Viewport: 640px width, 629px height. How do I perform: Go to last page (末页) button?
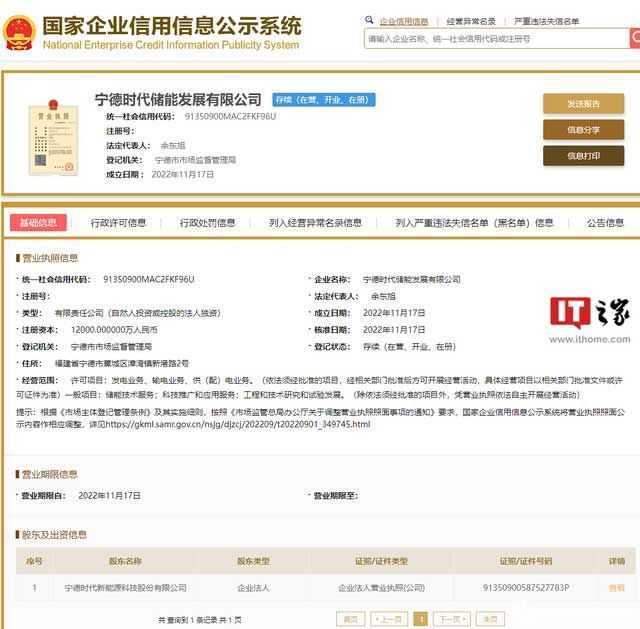490,619
